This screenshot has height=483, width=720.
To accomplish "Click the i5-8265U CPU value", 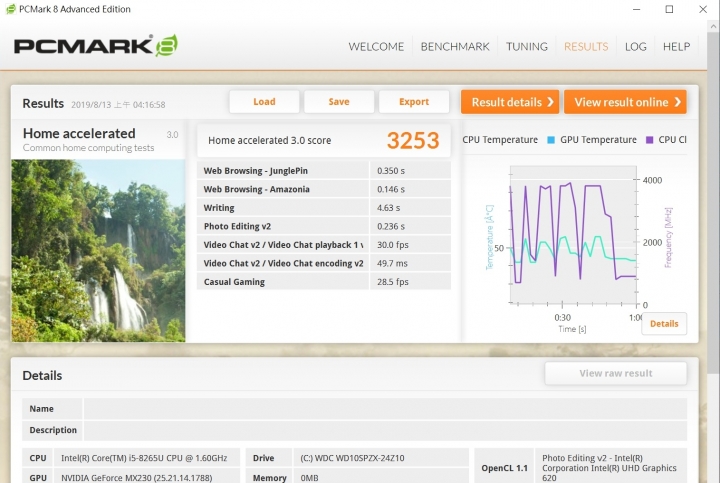I will pyautogui.click(x=144, y=458).
